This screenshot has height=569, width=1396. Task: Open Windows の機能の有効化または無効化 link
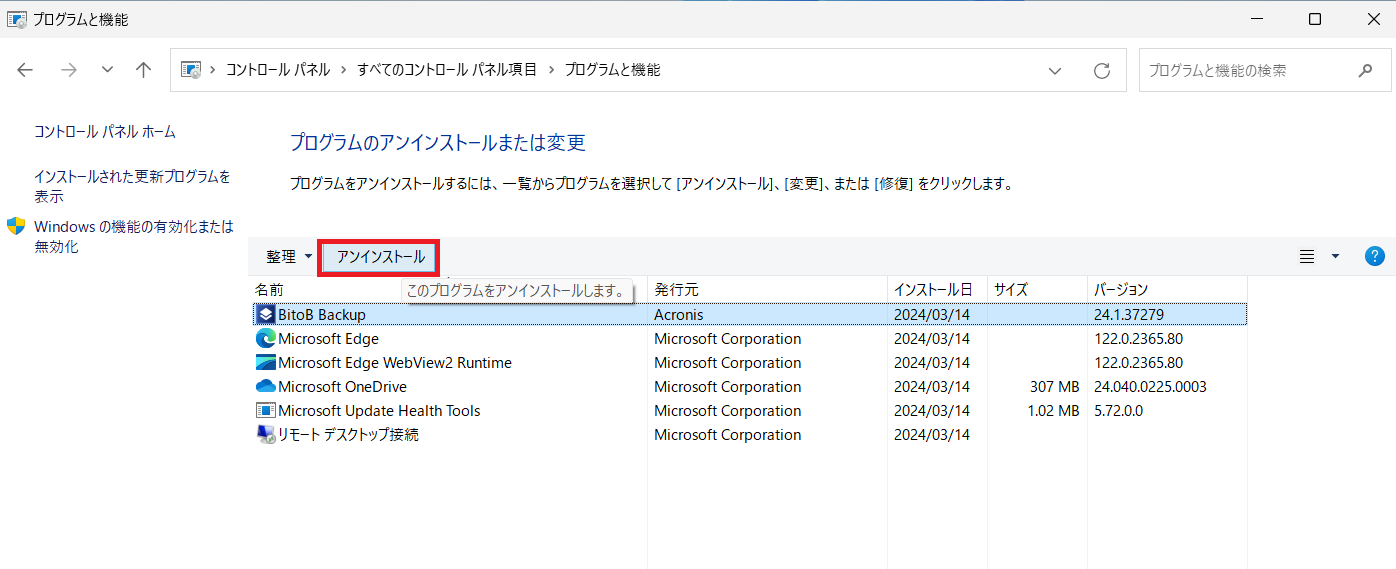[133, 236]
